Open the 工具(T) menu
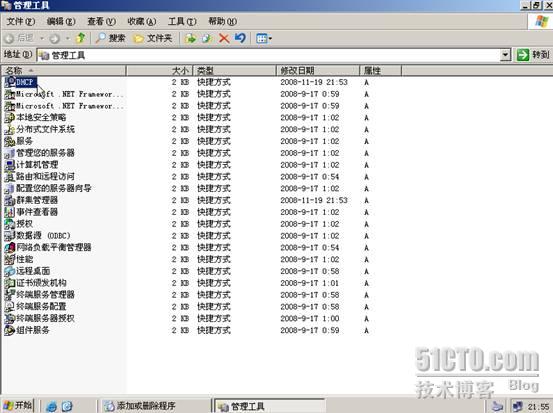553x413 pixels. click(182, 22)
